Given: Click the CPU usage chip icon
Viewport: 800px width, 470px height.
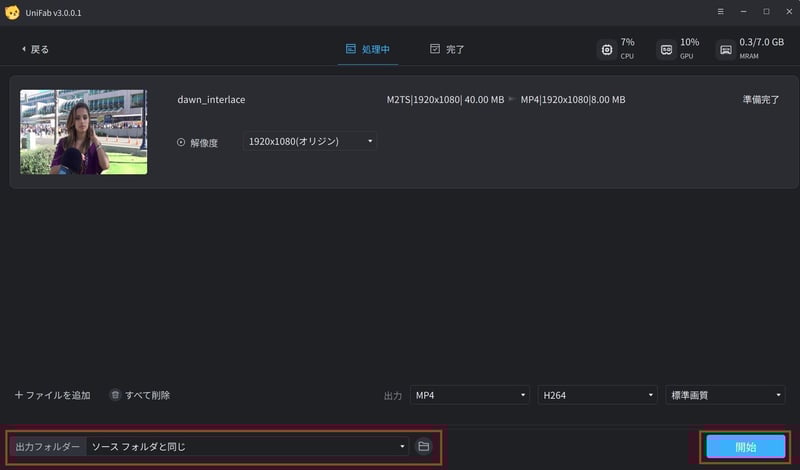Looking at the screenshot, I should pyautogui.click(x=606, y=49).
